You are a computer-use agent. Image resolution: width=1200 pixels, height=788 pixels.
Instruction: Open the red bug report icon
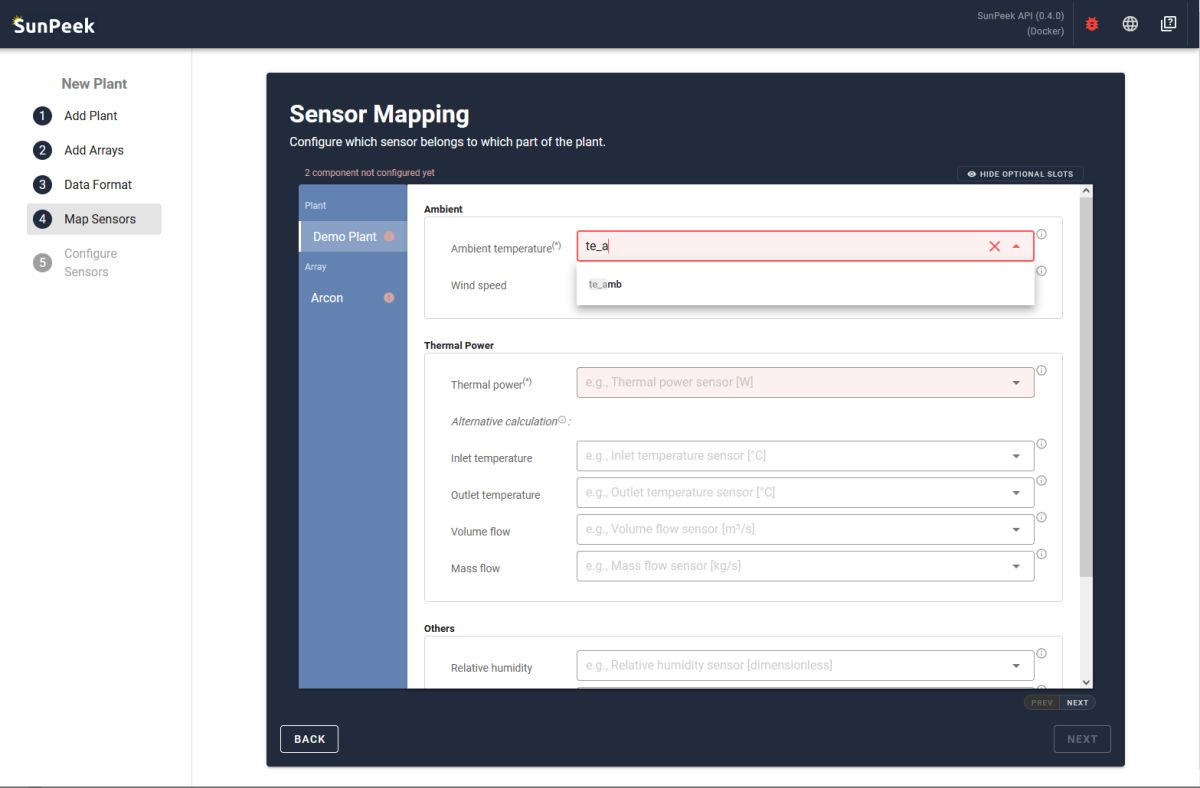pos(1092,24)
